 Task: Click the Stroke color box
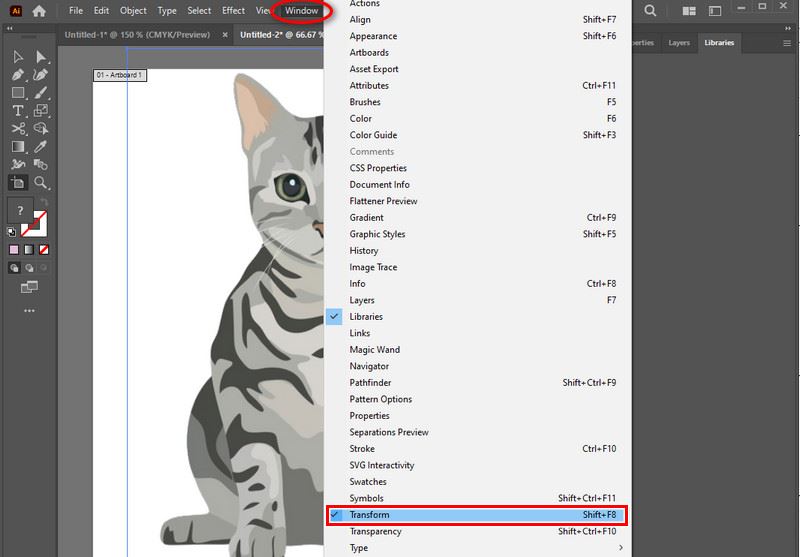[x=38, y=227]
